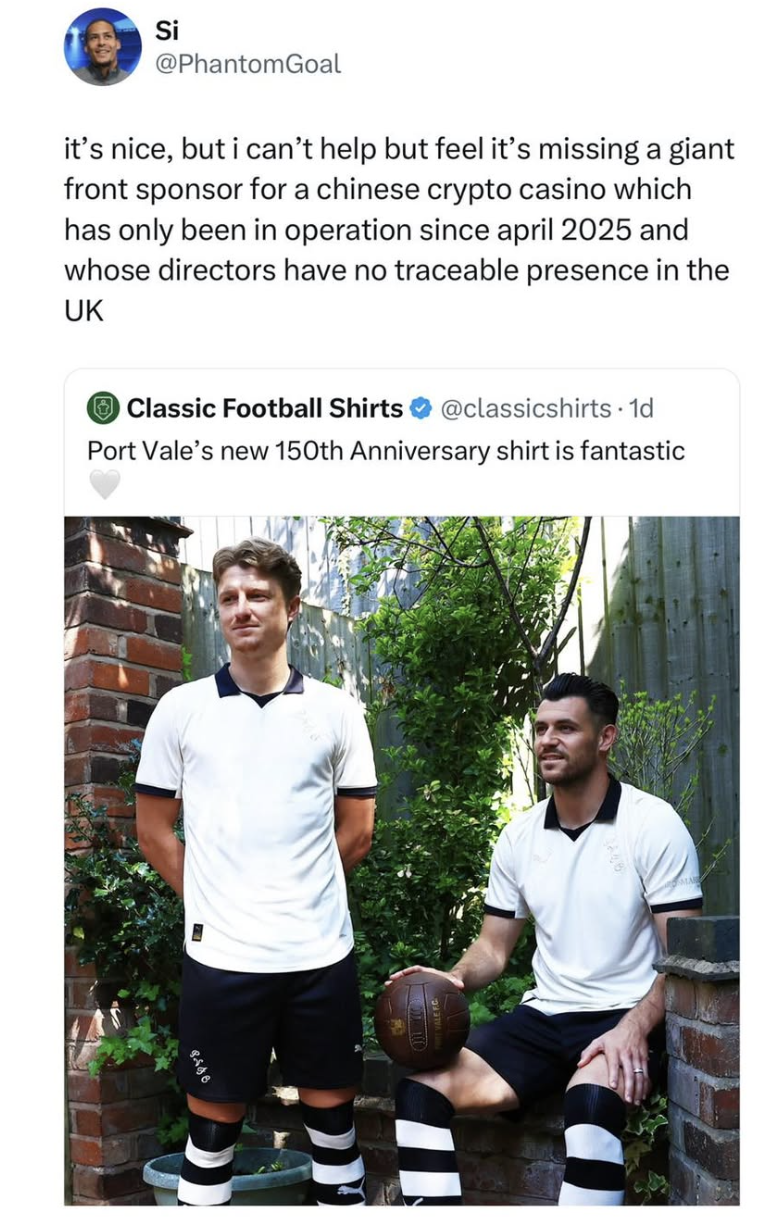Open the quoted tweet's photo of two players
This screenshot has width=782, height=1224.
click(x=402, y=860)
